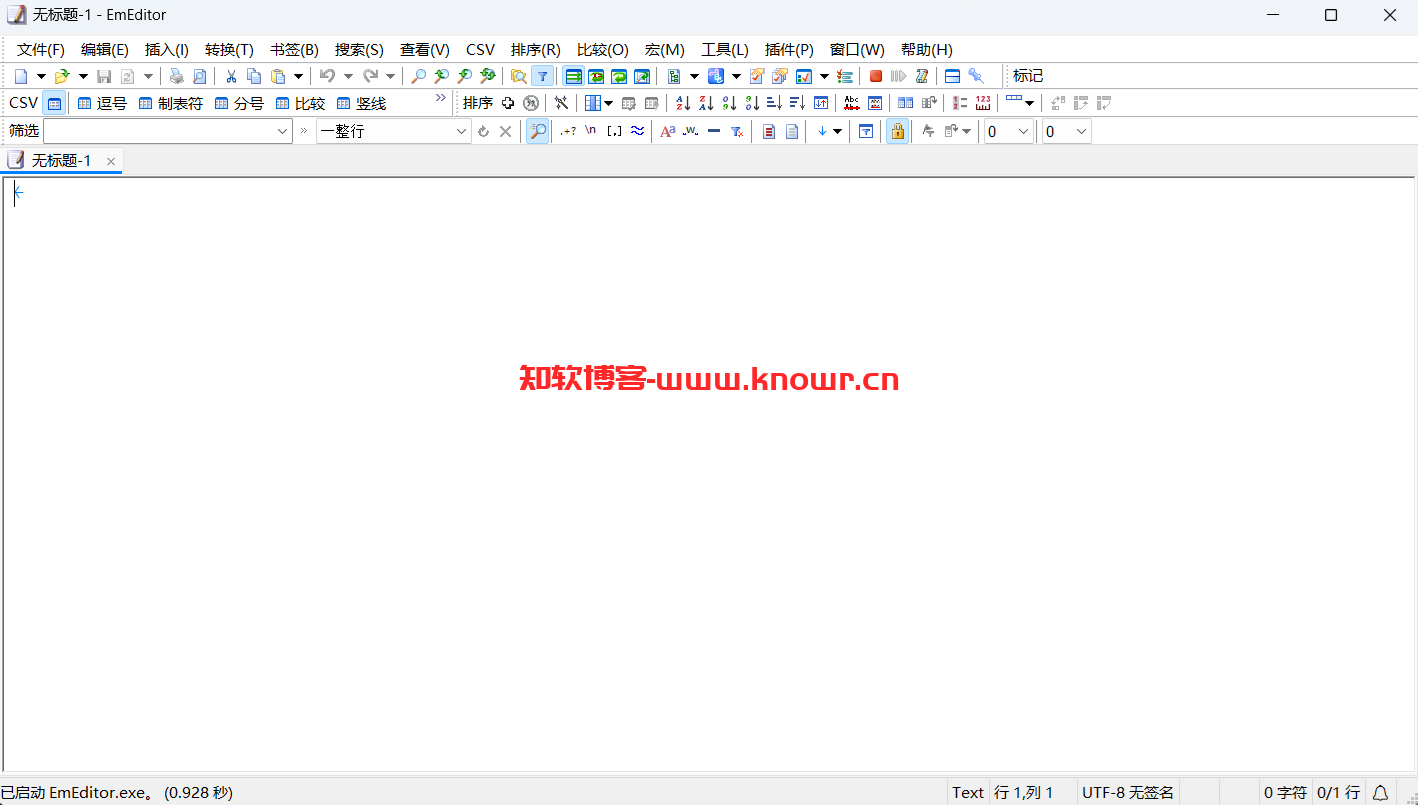
Task: Toggle escape sequence \n filter option
Action: (591, 130)
